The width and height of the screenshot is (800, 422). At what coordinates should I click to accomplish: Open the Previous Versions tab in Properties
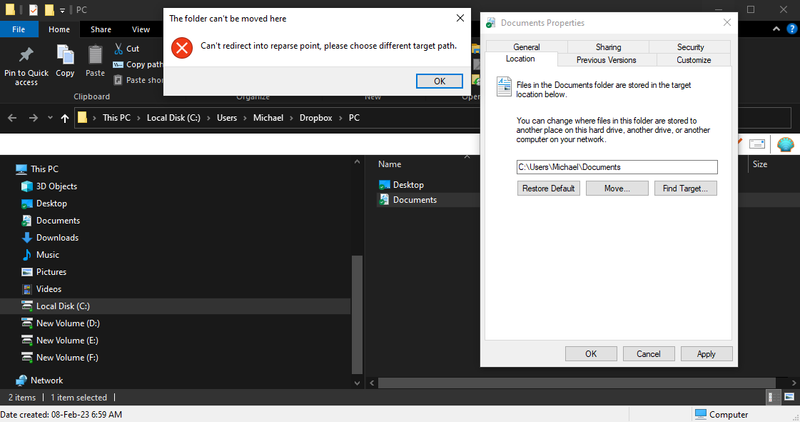606,60
